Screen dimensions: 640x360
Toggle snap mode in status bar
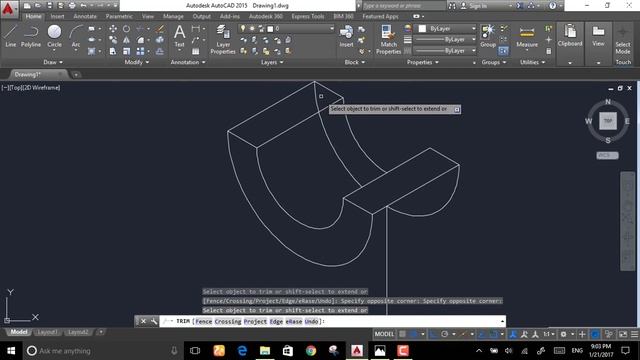pyautogui.click(x=414, y=334)
